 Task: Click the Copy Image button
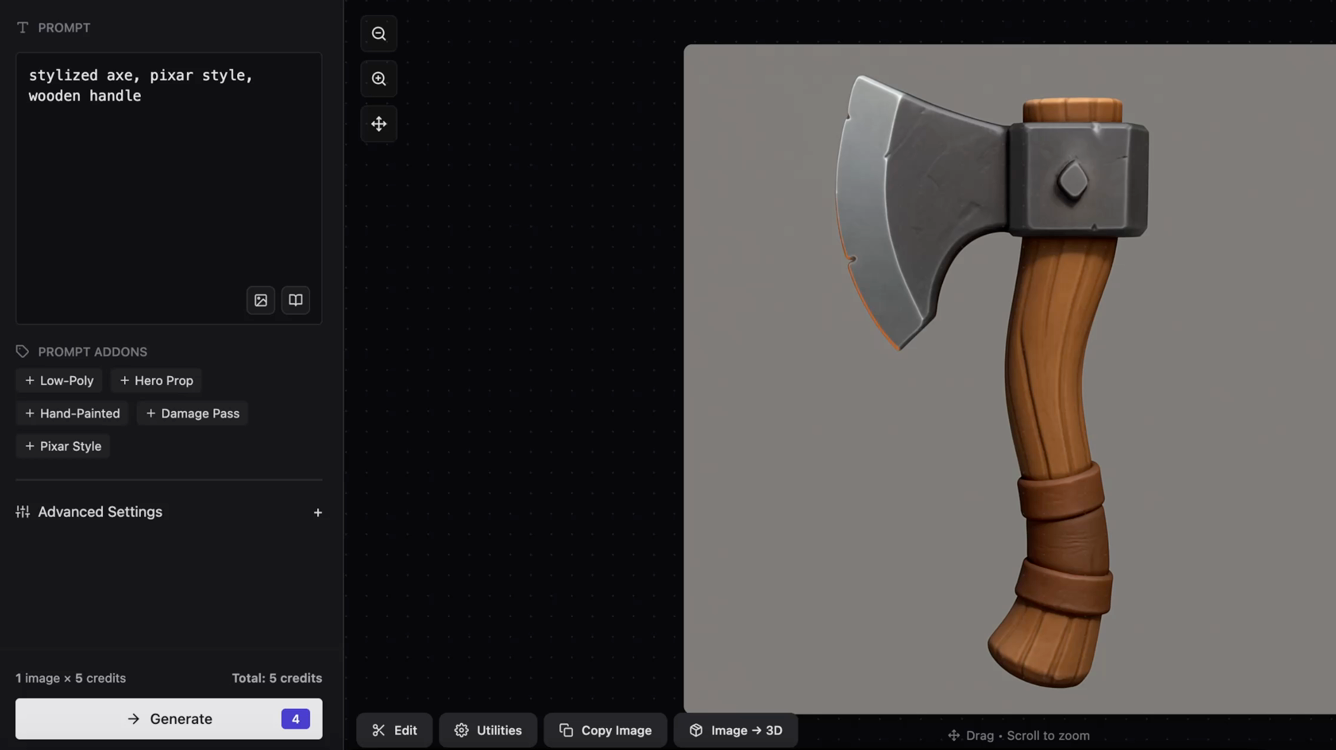coord(606,731)
